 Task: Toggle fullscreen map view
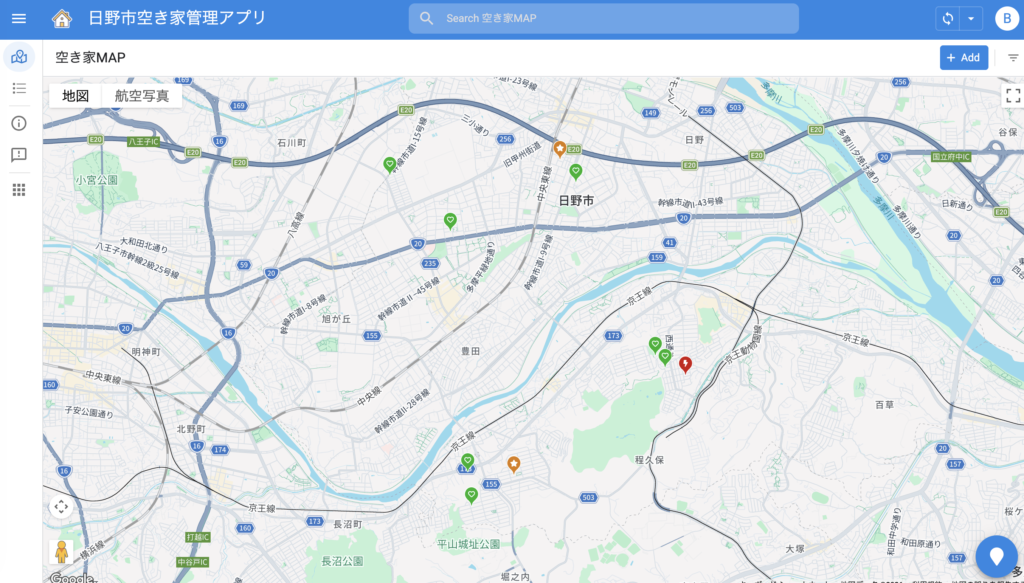point(1012,96)
